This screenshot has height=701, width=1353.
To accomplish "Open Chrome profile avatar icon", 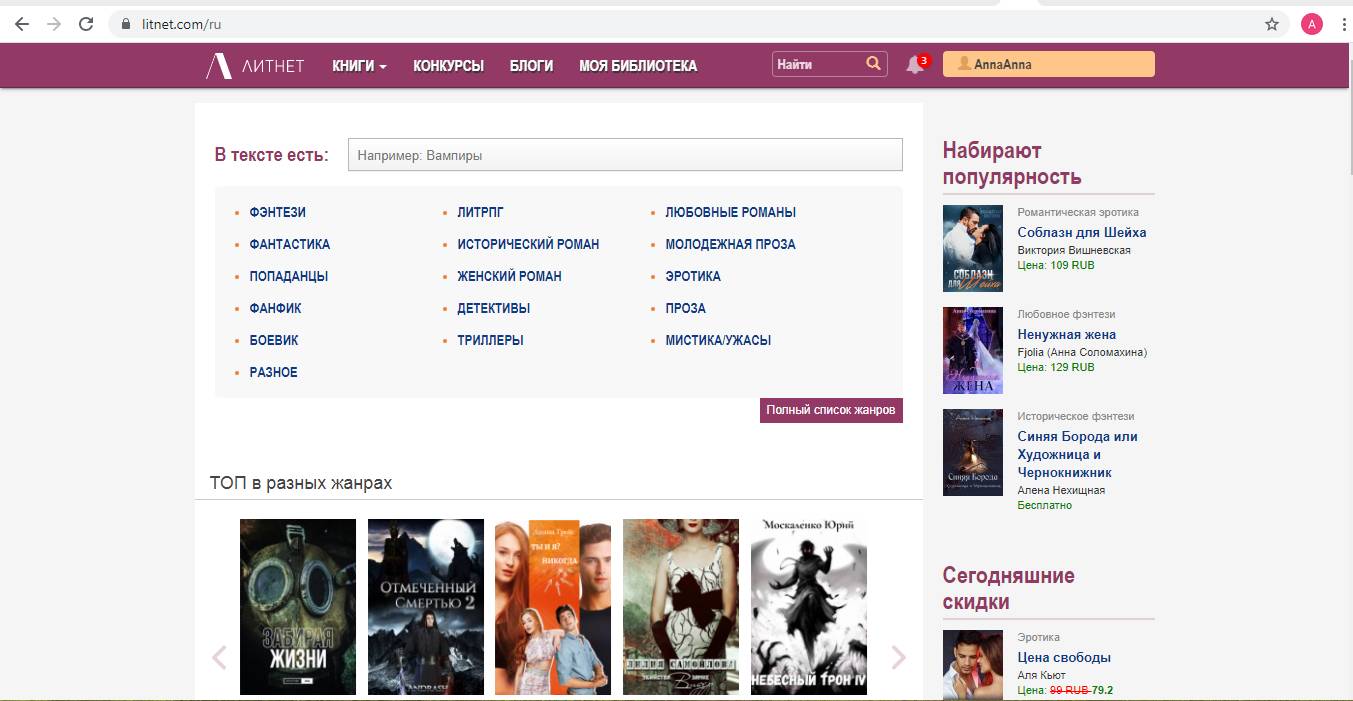I will (1312, 24).
